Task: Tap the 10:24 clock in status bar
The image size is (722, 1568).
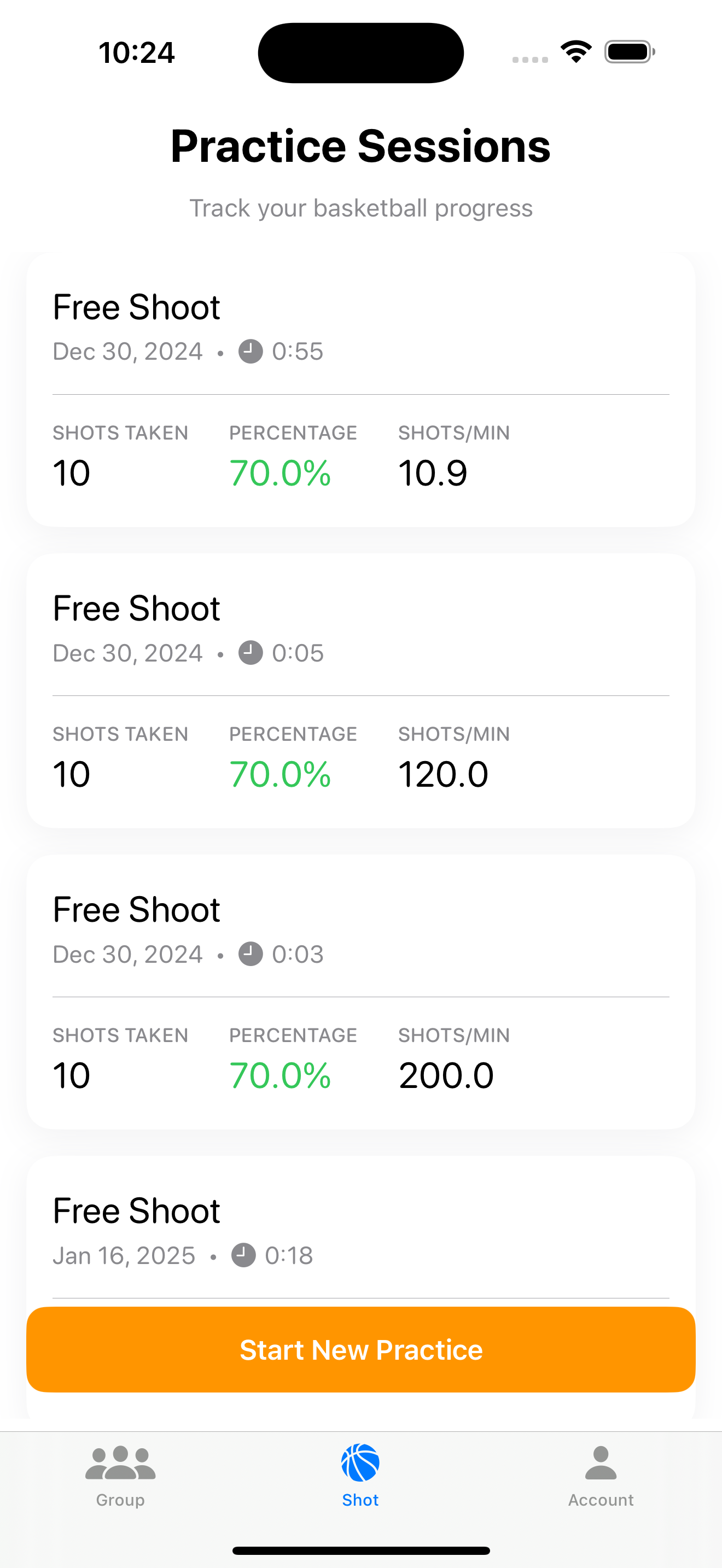Action: pyautogui.click(x=137, y=52)
